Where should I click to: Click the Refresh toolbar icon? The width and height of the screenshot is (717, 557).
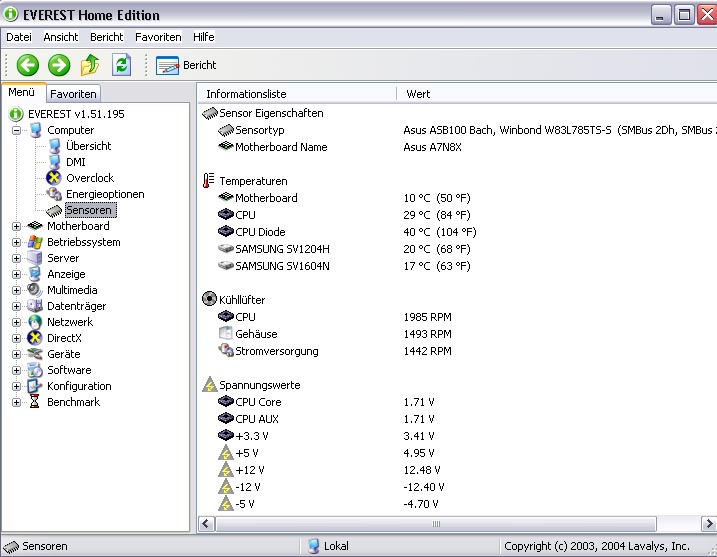122,65
